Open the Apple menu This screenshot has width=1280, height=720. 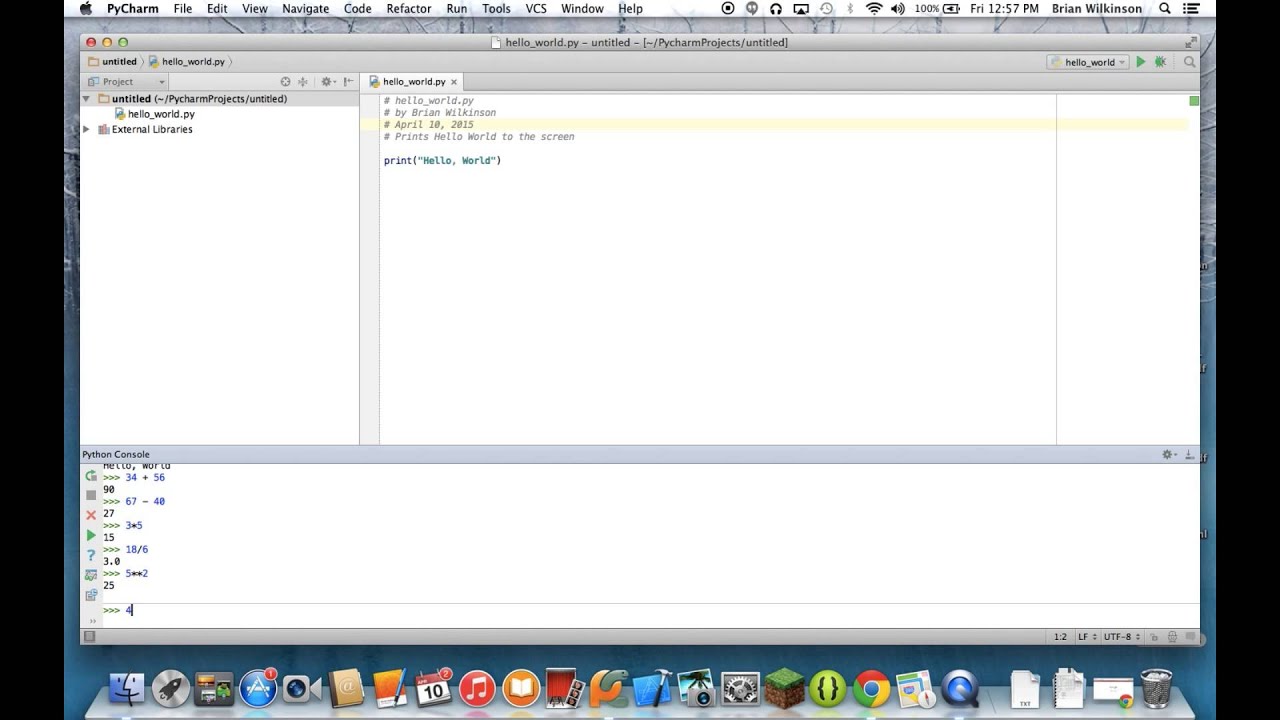(x=85, y=9)
